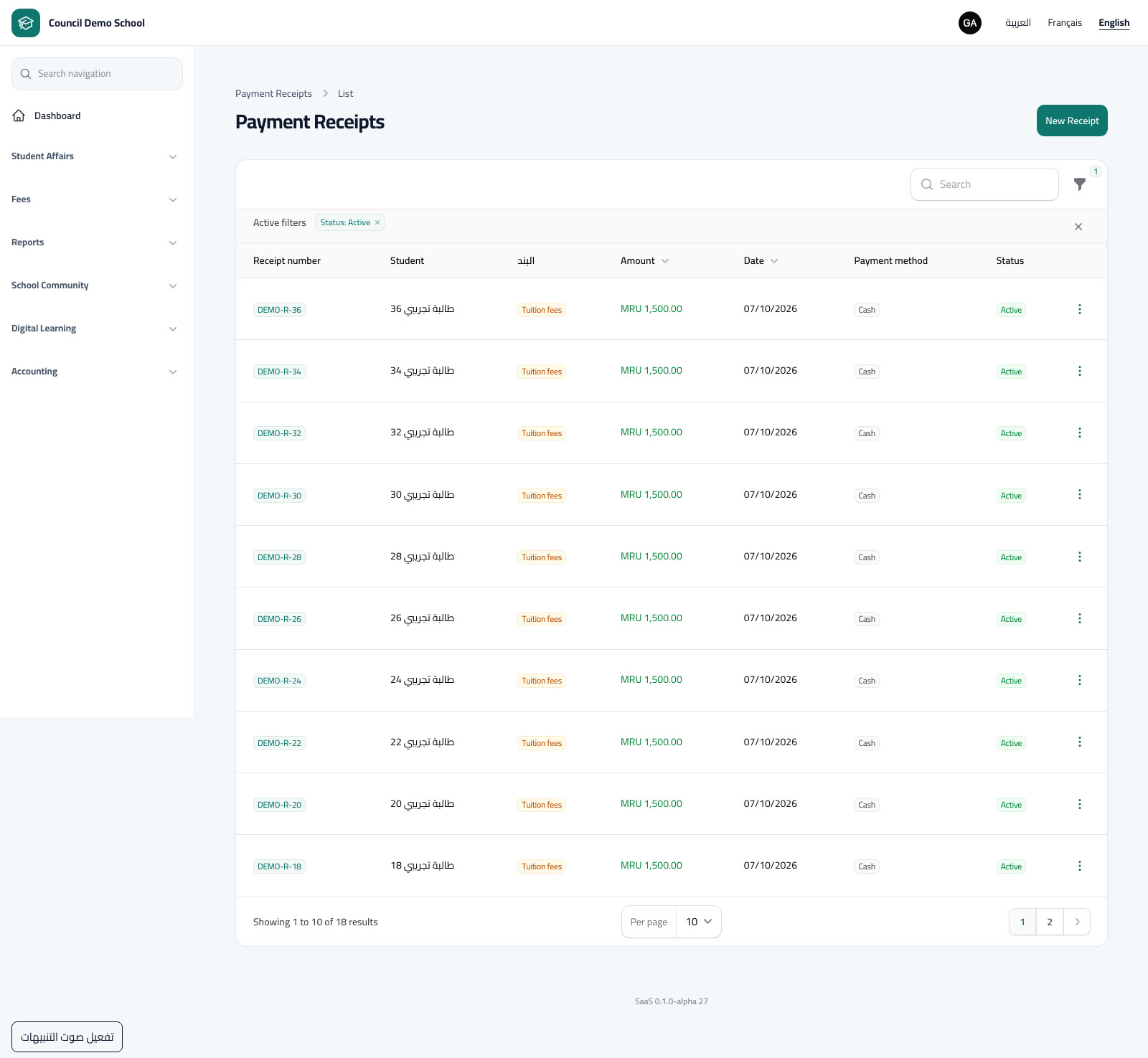Click the Payment method column header
The image size is (1148, 1058).
pyautogui.click(x=891, y=261)
